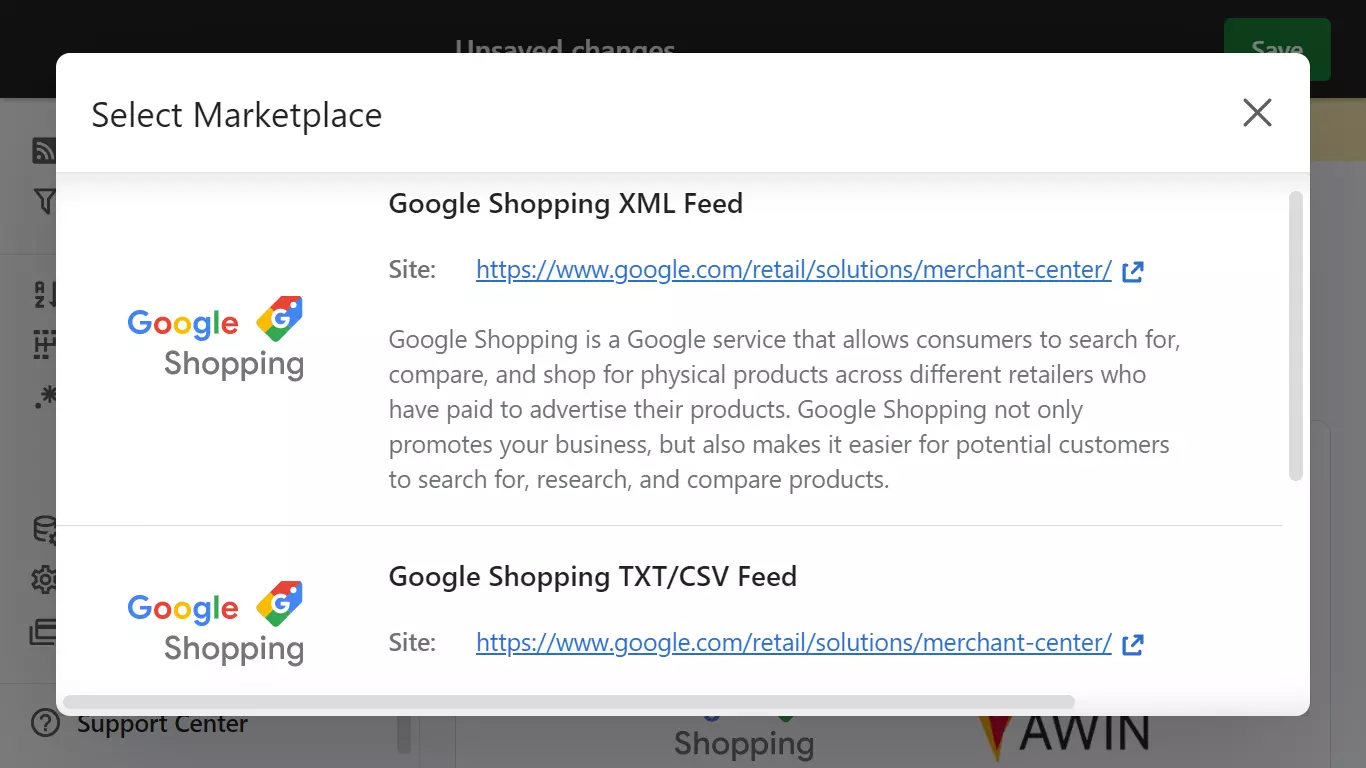The height and width of the screenshot is (768, 1366).
Task: Open the settings gear icon in sidebar
Action: point(45,579)
